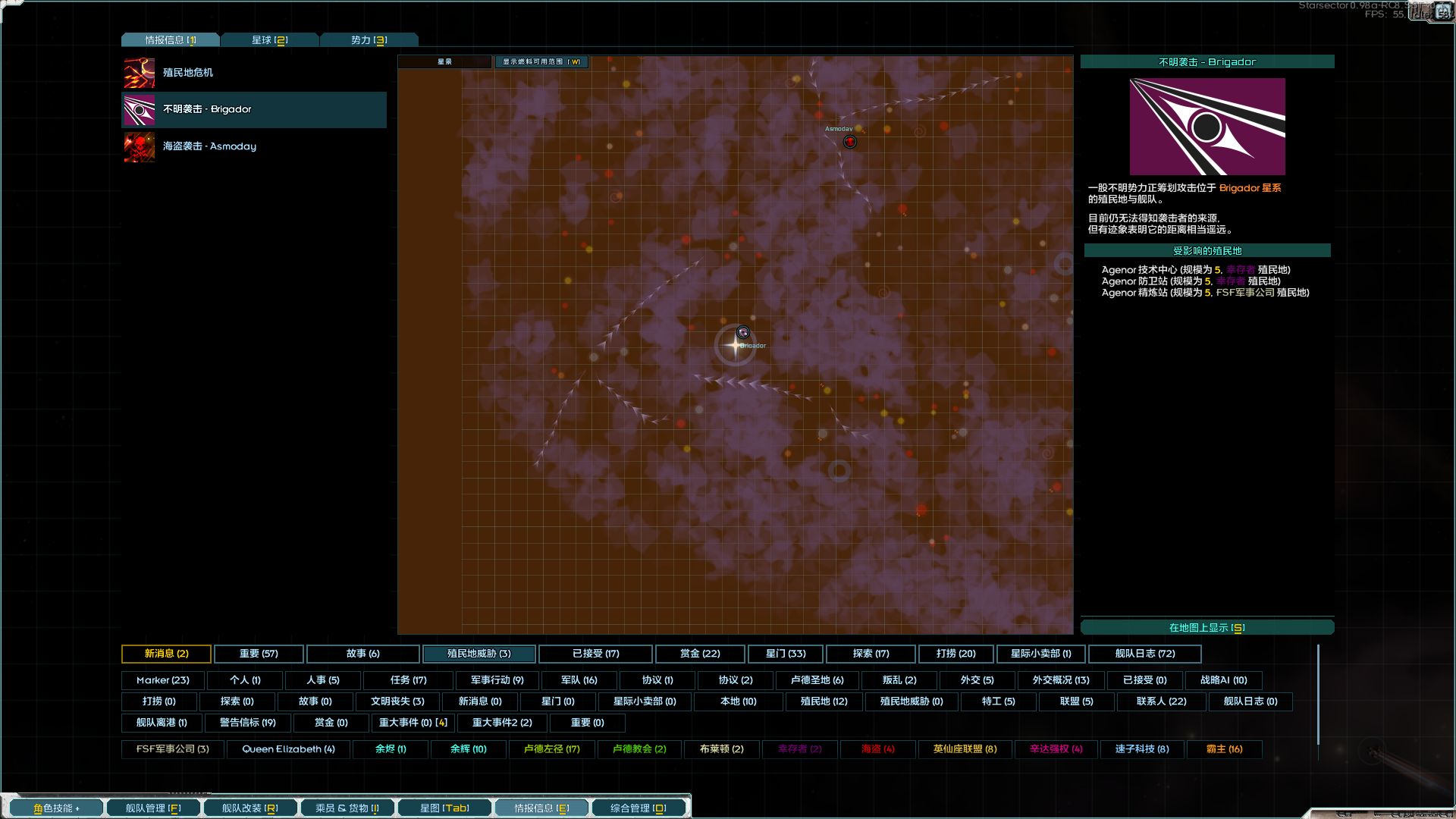The width and height of the screenshot is (1456, 819).
Task: Toggle 联系人 (22) filter tag
Action: pos(1162,701)
